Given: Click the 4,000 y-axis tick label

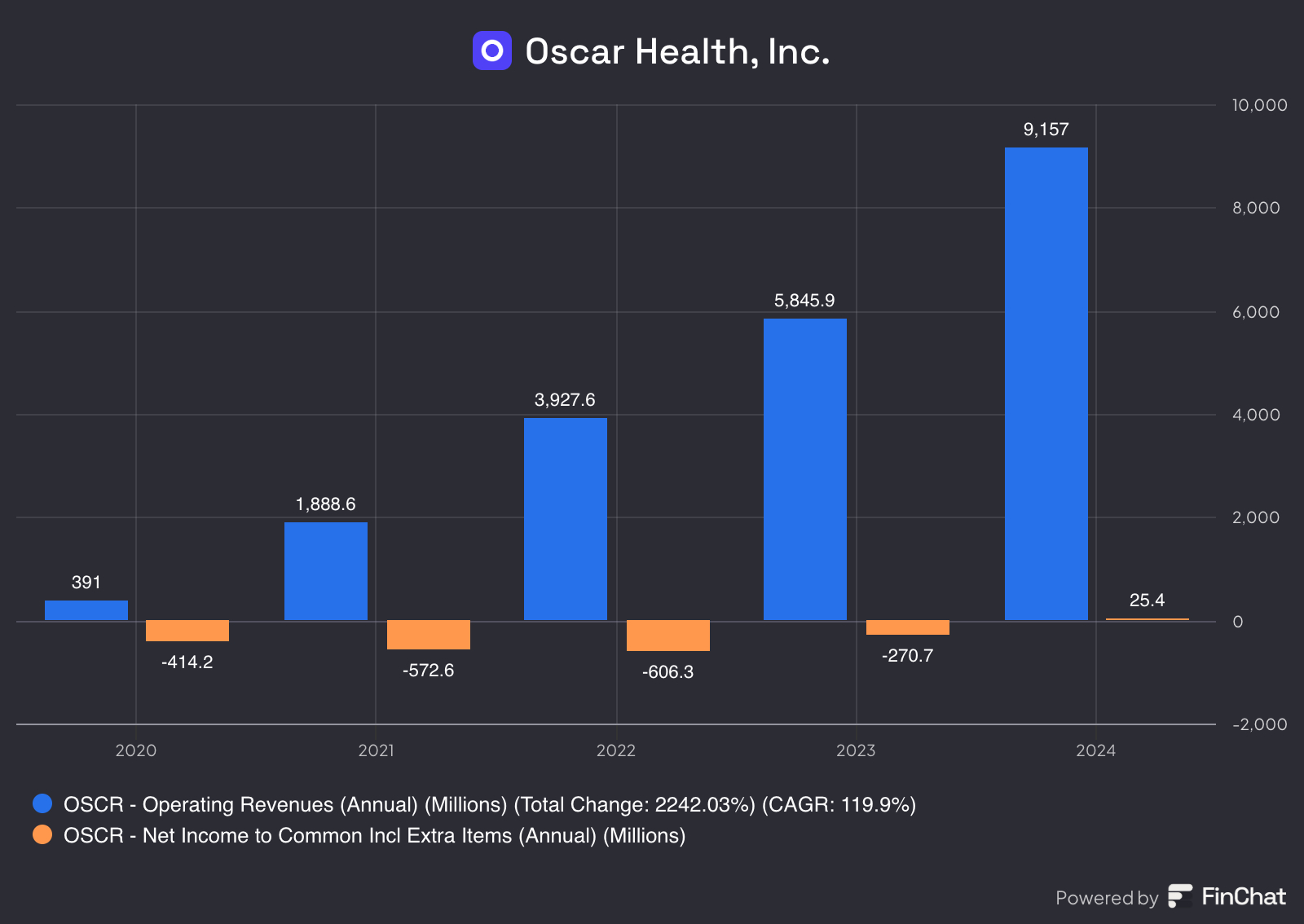Looking at the screenshot, I should pyautogui.click(x=1256, y=415).
